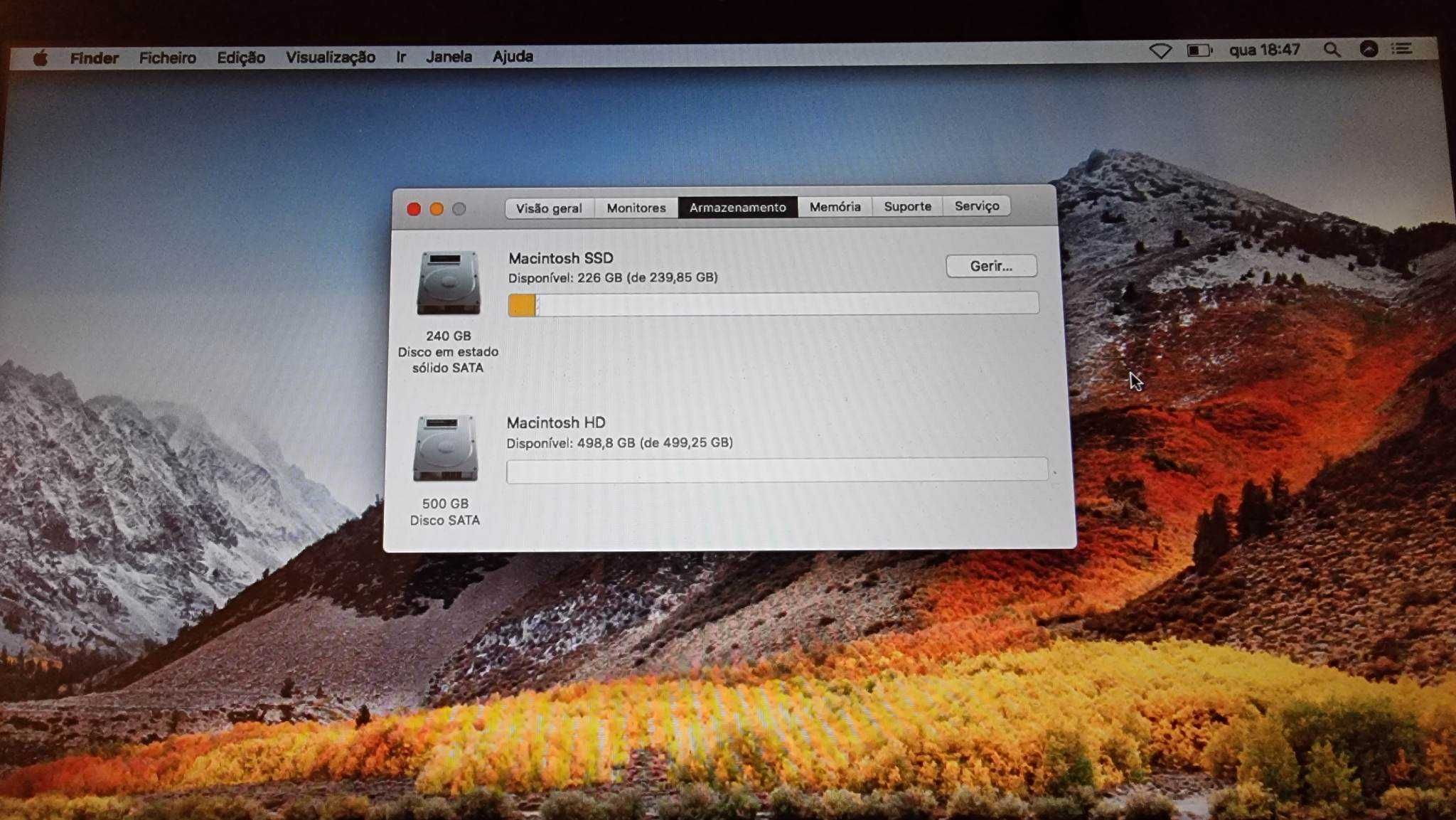Open the Finder menu
Screen dimensions: 1456x820
coord(94,58)
